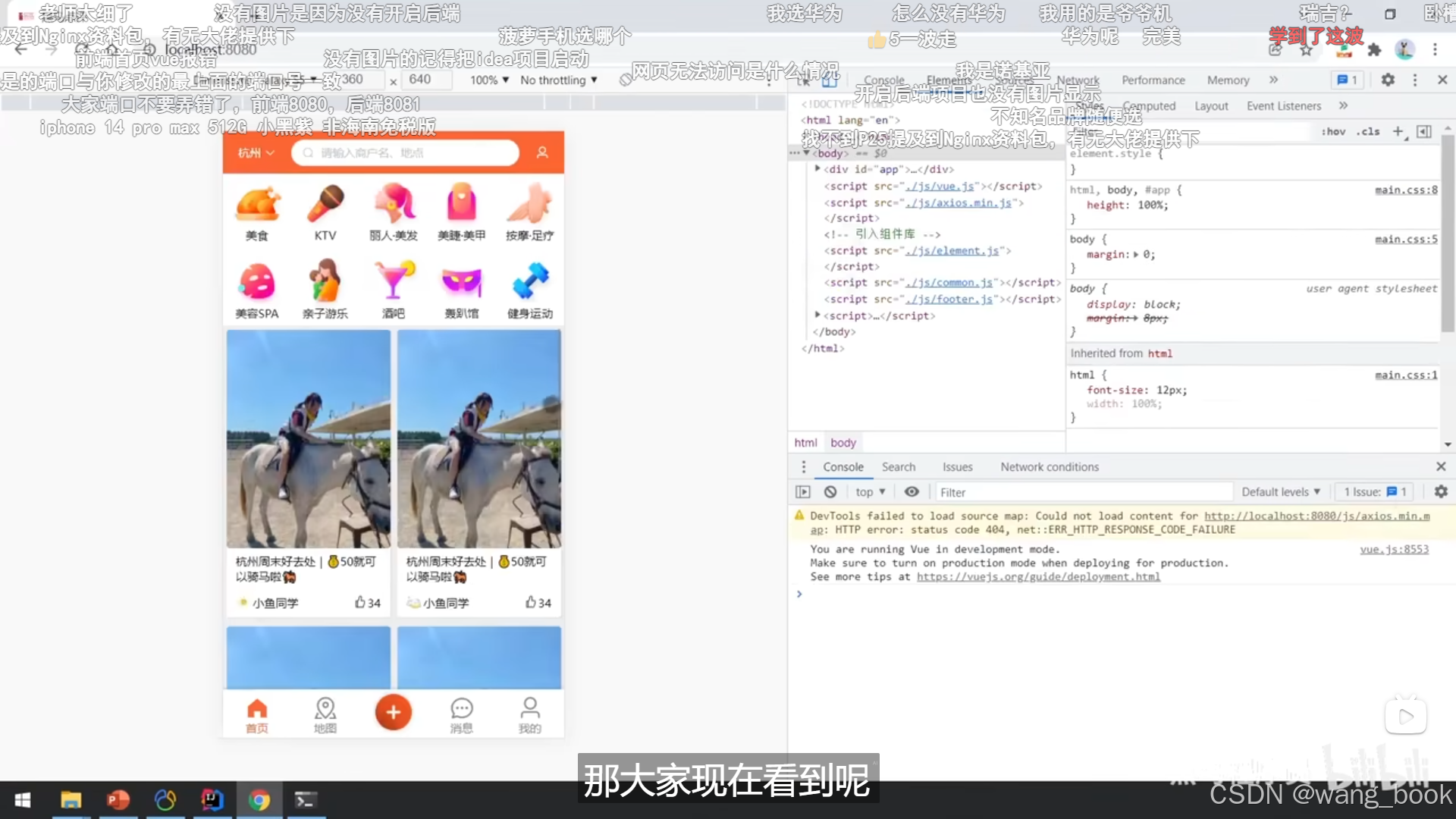Clear the console with the clear icon
Image resolution: width=1456 pixels, height=819 pixels.
tap(829, 491)
